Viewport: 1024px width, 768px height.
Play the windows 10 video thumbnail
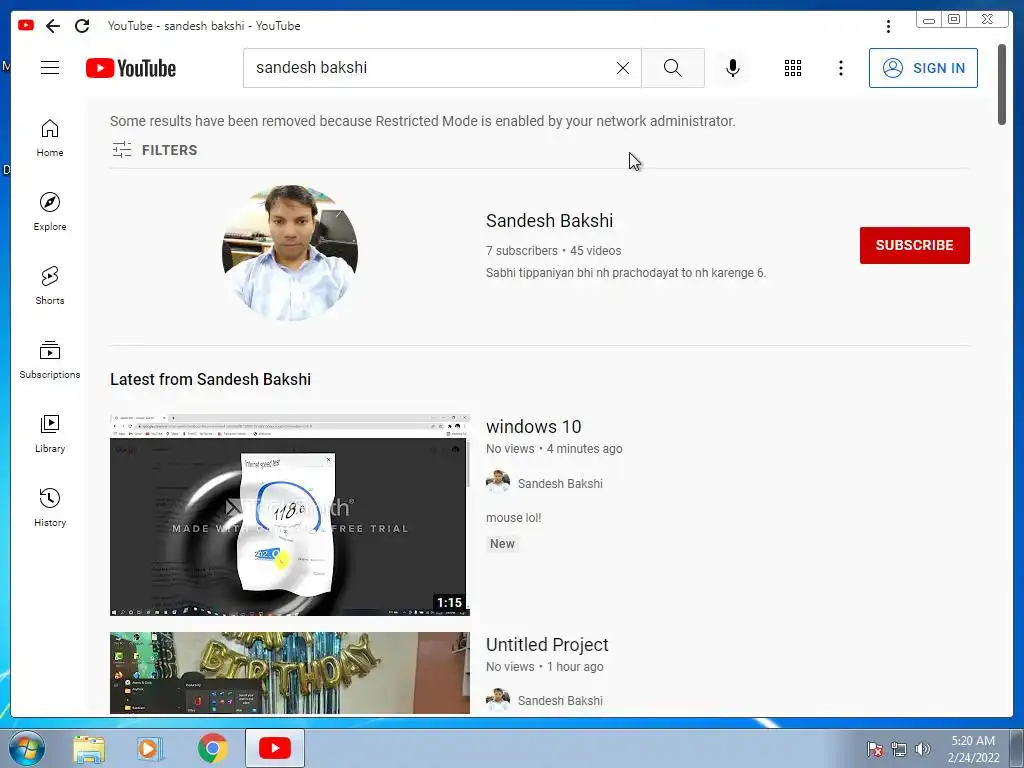click(x=290, y=515)
